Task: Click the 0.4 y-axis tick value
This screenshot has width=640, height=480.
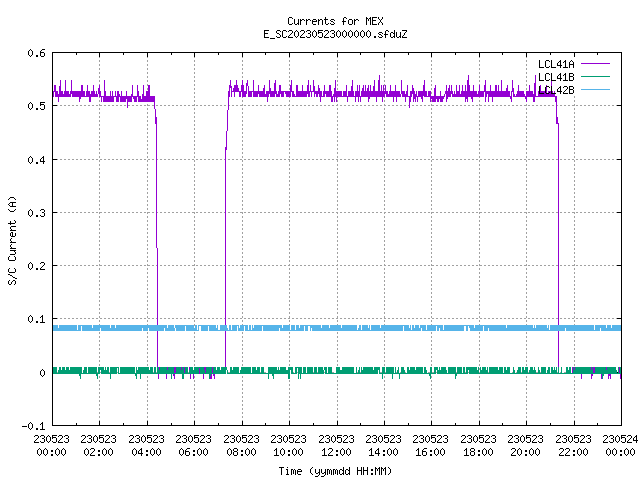Action: (37, 160)
